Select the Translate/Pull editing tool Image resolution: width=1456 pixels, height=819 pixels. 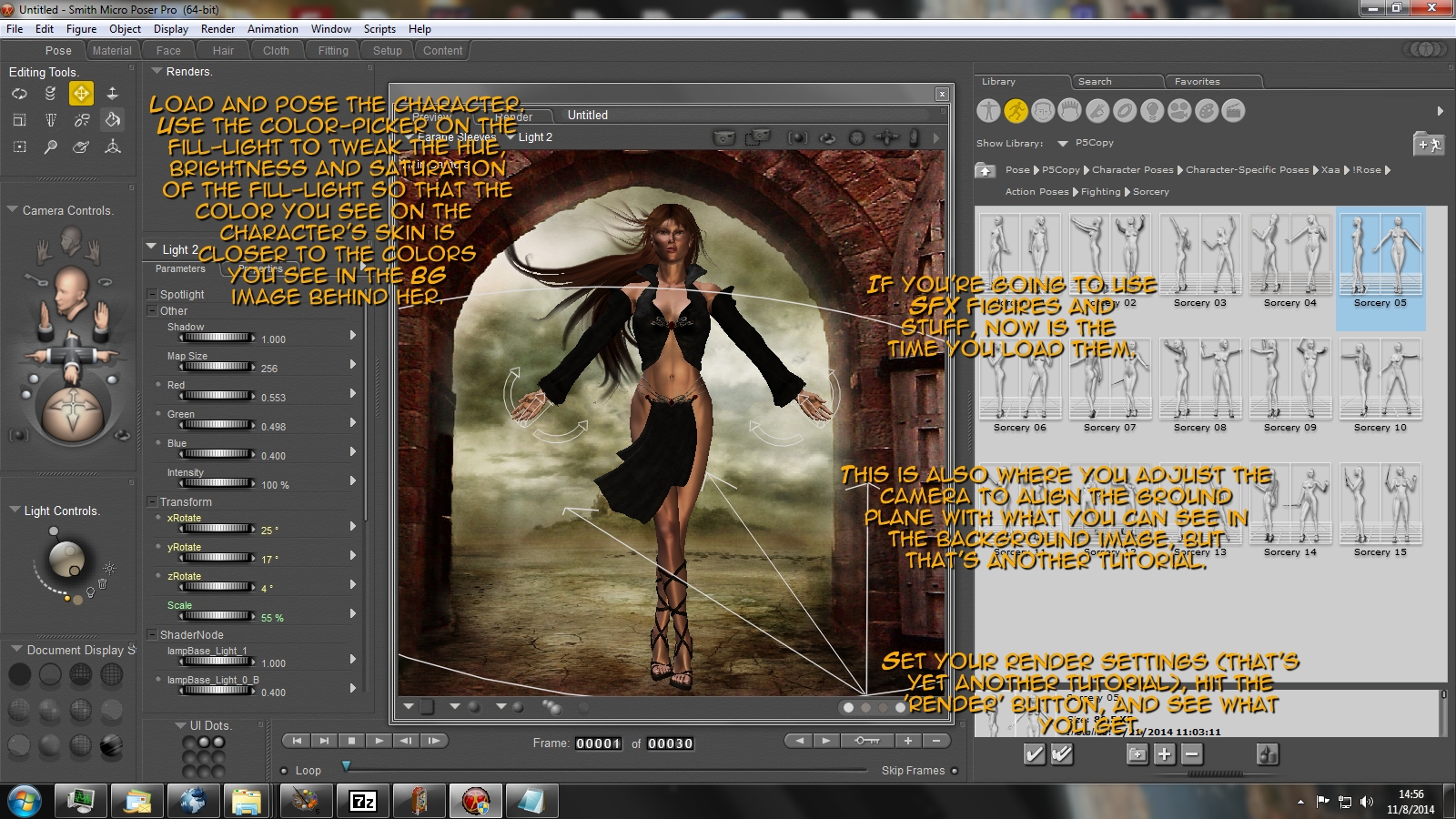[x=81, y=93]
